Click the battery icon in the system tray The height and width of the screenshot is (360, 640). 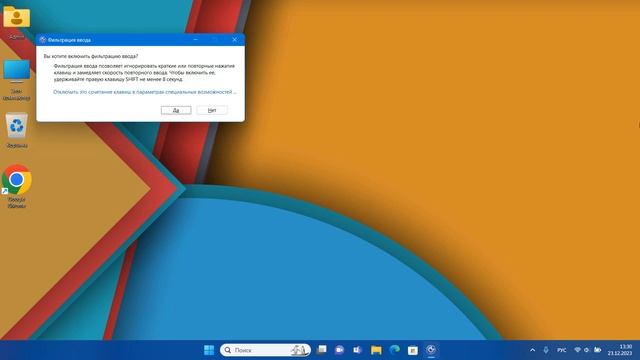tap(598, 350)
